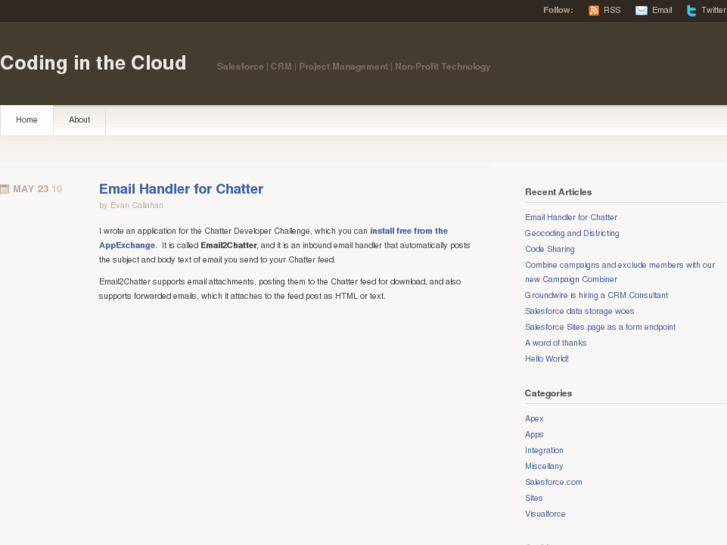Follow the install free from the AppExchange link
Image resolution: width=727 pixels, height=545 pixels.
(x=408, y=231)
